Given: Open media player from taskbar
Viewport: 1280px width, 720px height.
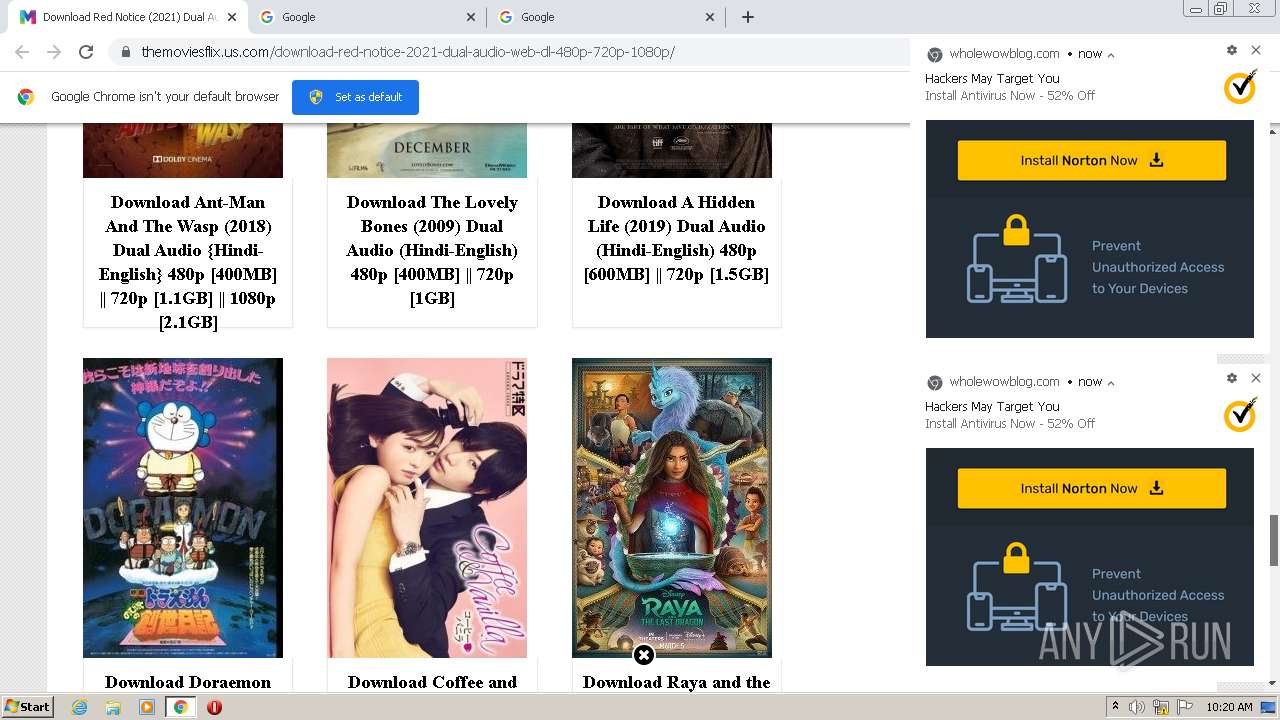Looking at the screenshot, I should click(147, 707).
